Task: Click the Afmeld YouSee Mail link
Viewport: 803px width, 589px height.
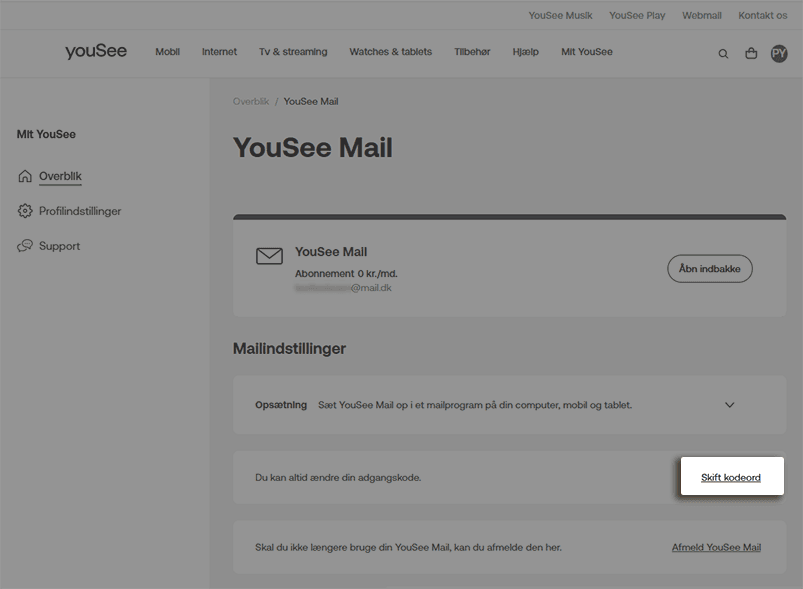Action: click(x=716, y=548)
